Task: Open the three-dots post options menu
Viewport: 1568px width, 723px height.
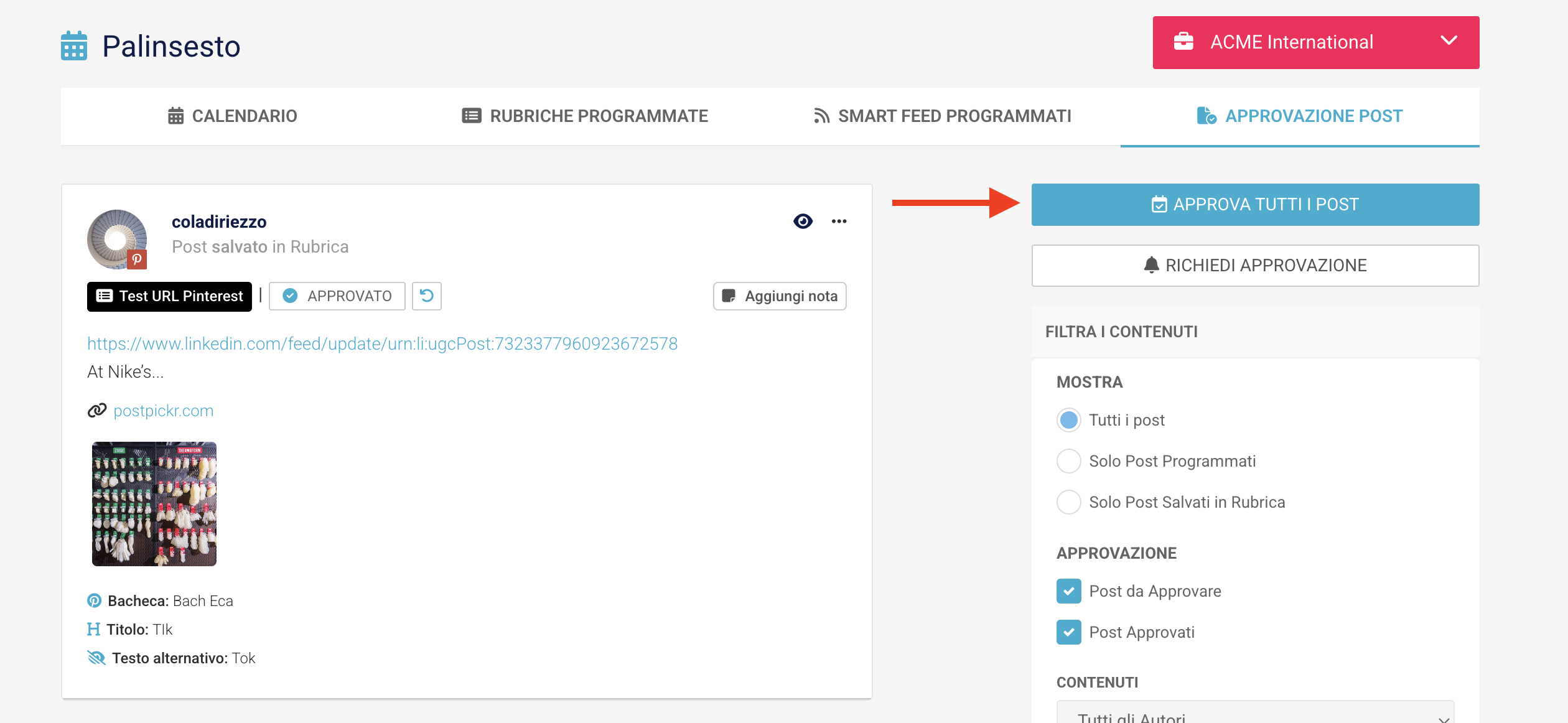Action: [x=839, y=221]
